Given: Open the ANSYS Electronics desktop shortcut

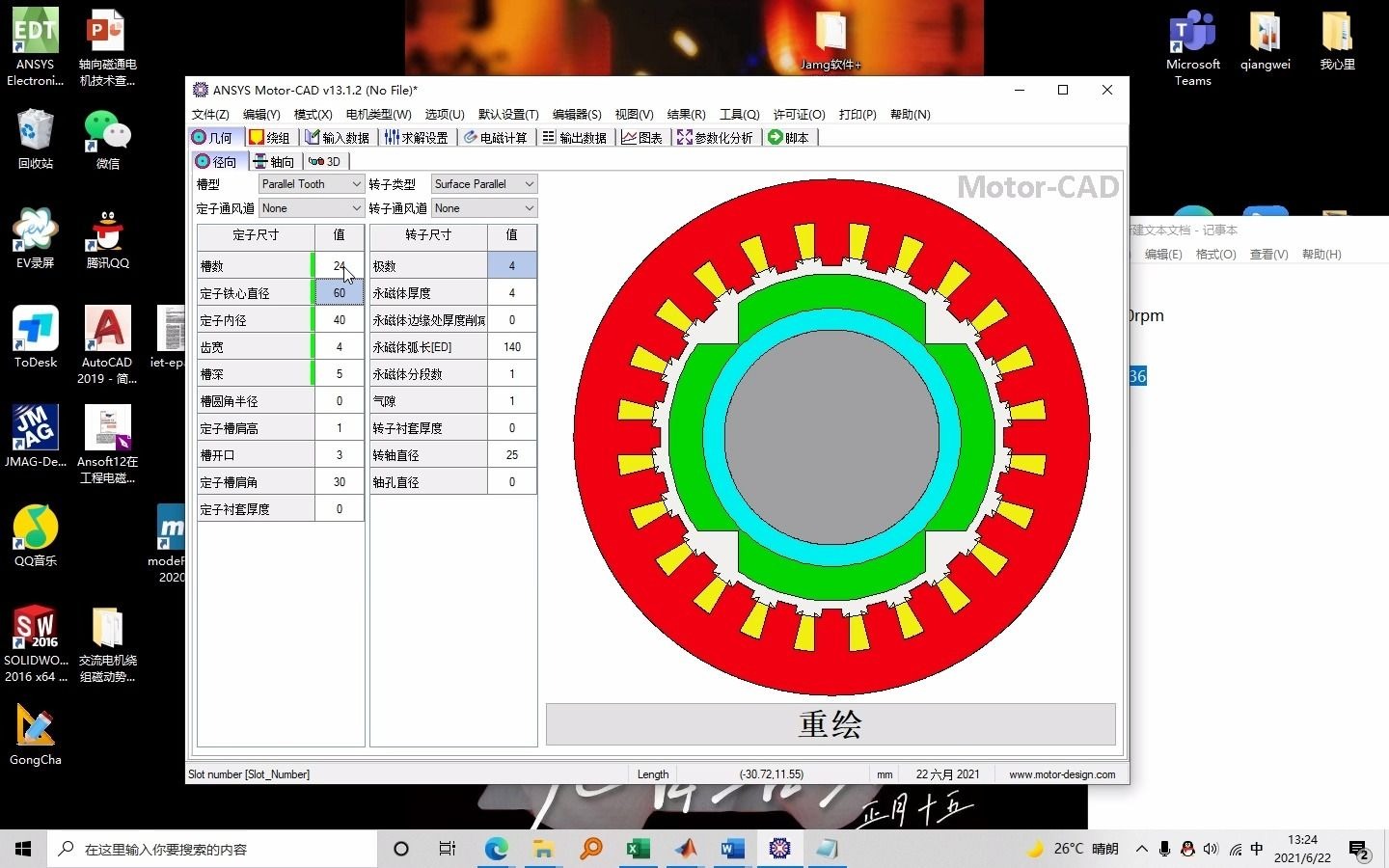Looking at the screenshot, I should 35,46.
